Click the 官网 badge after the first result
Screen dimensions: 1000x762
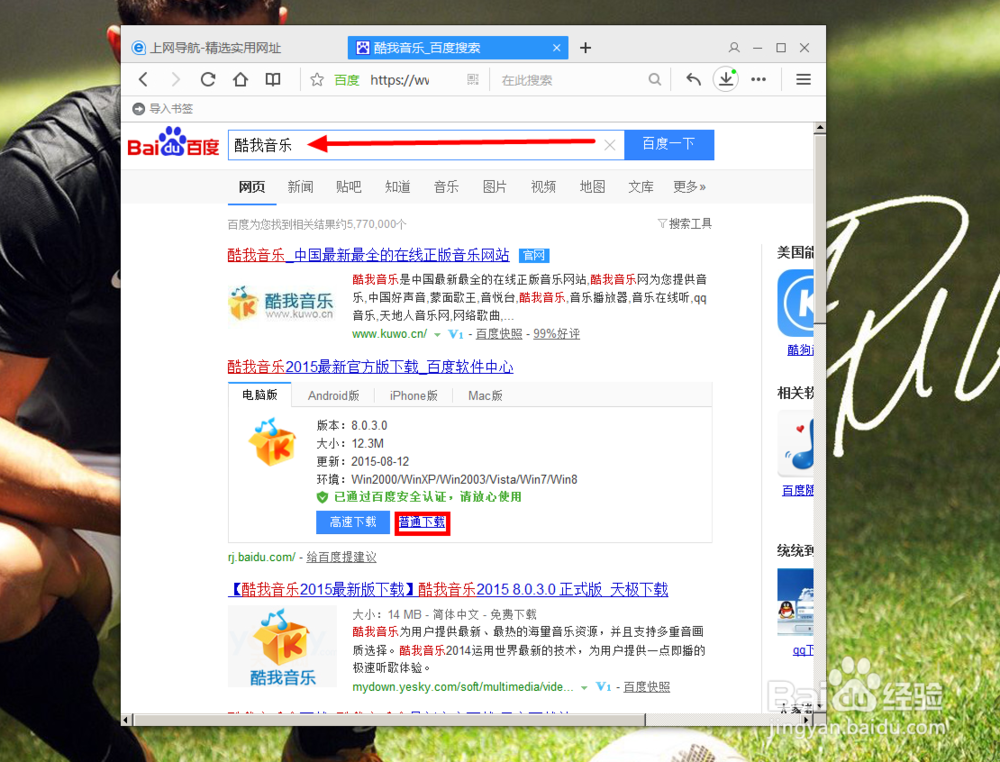tap(534, 256)
